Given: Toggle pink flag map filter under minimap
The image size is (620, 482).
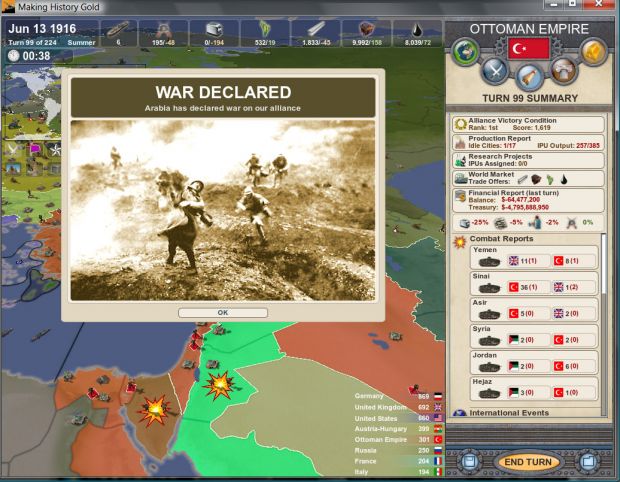Looking at the screenshot, I should tap(34, 149).
